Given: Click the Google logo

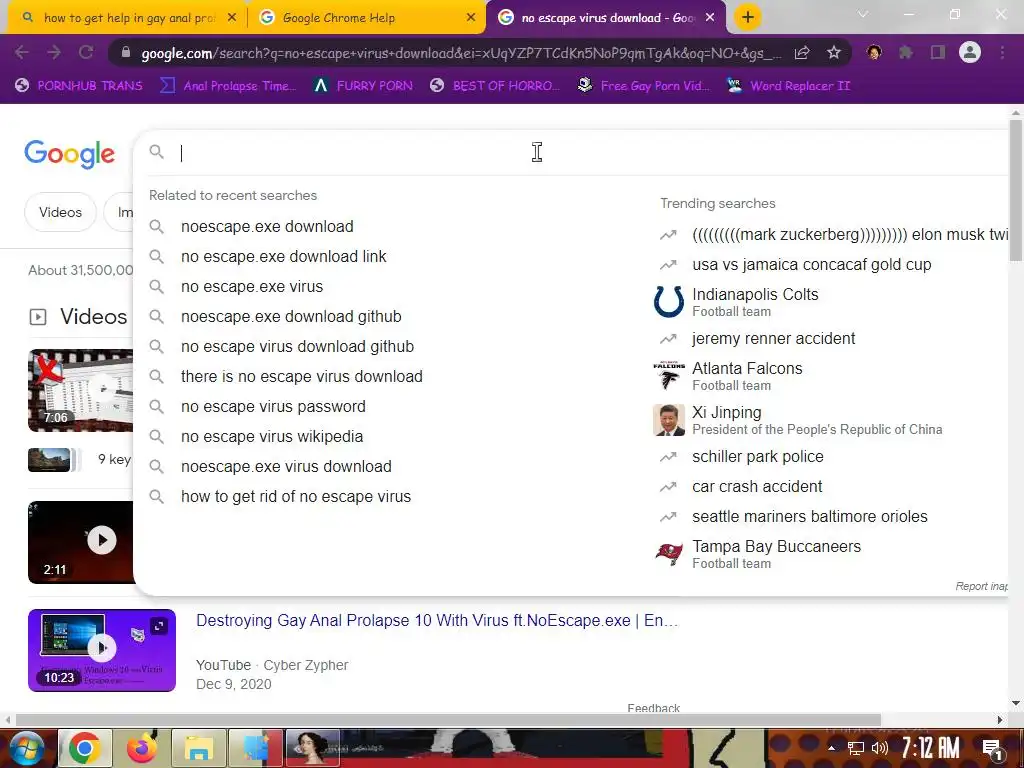Looking at the screenshot, I should click(70, 154).
